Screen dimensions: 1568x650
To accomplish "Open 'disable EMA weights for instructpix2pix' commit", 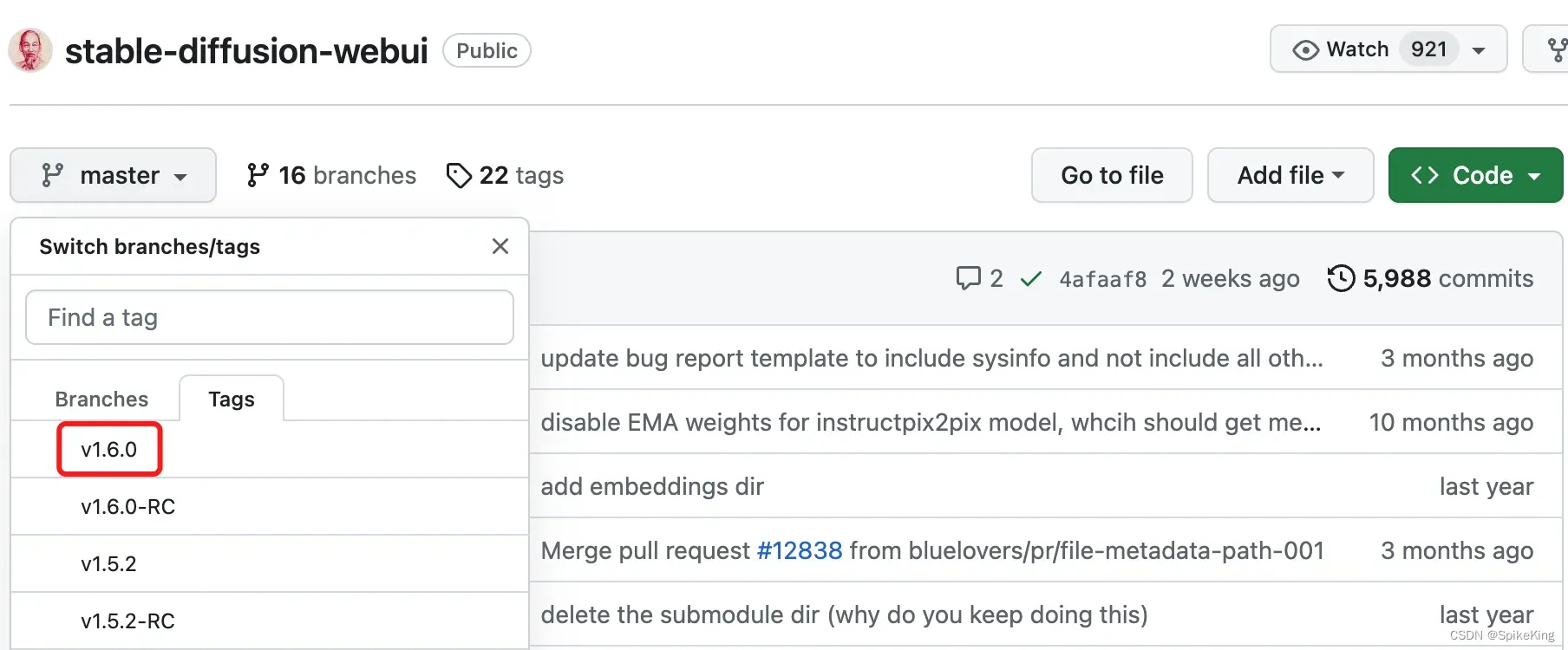I will click(931, 422).
